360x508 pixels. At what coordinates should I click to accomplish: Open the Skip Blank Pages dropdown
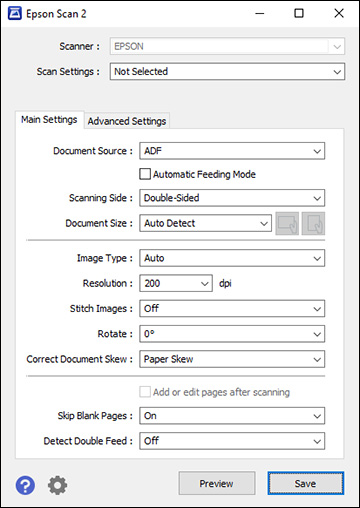232,416
